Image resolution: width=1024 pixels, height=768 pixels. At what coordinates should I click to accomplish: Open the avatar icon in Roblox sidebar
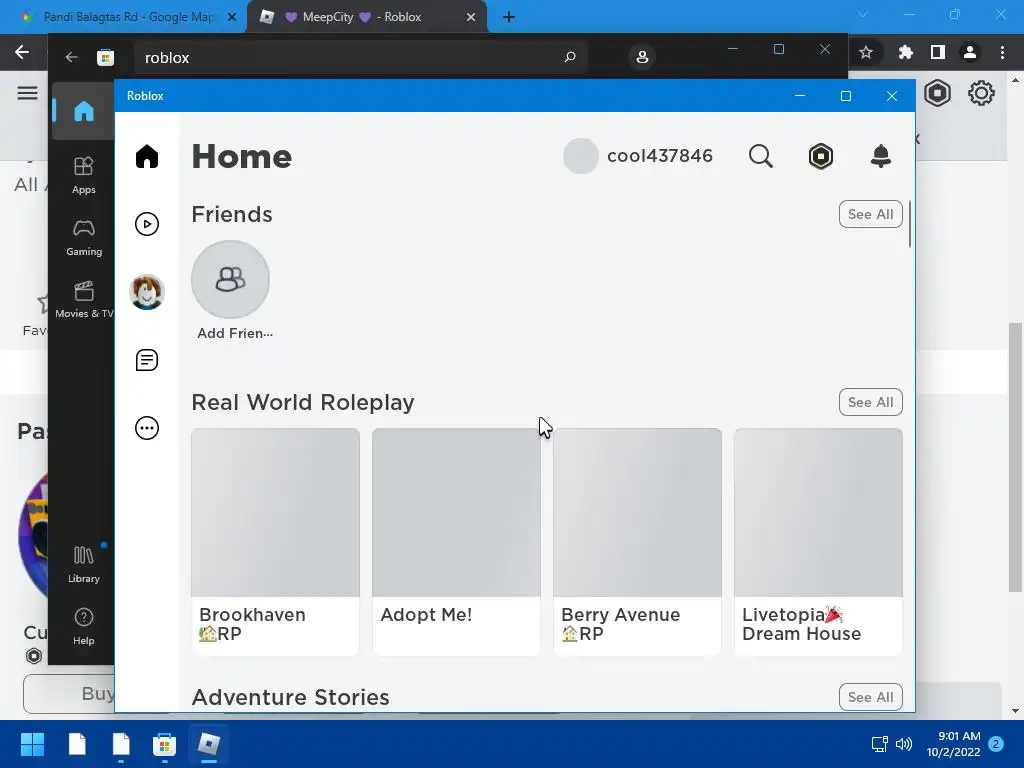tap(147, 292)
